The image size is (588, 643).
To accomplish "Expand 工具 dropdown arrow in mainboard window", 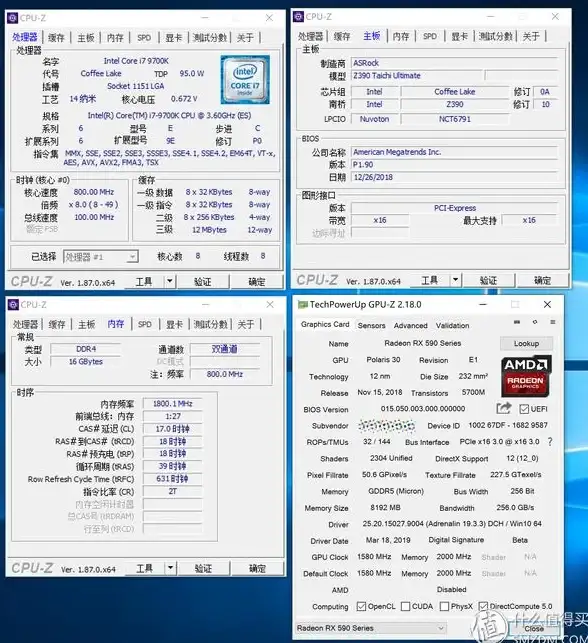I will tap(456, 280).
